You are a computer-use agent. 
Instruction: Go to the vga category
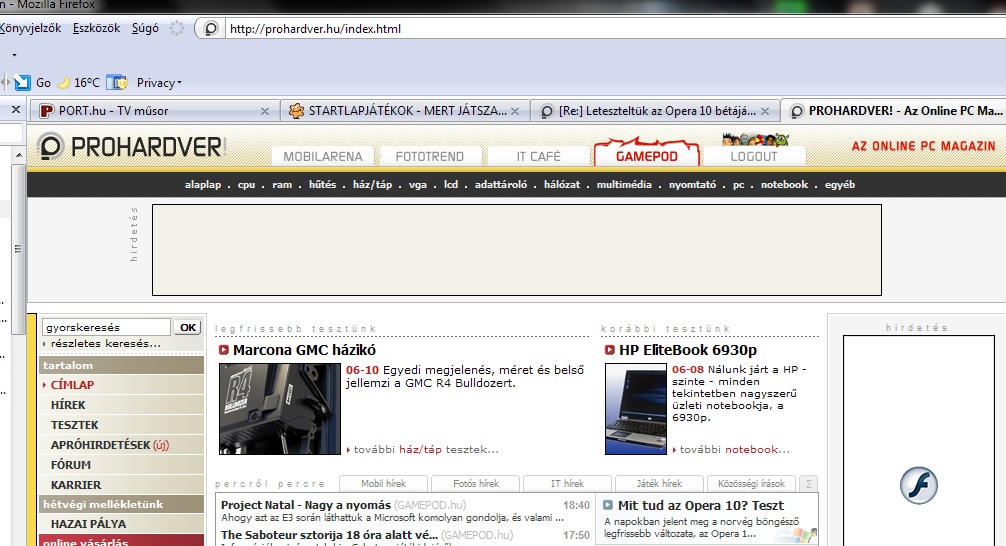(418, 185)
